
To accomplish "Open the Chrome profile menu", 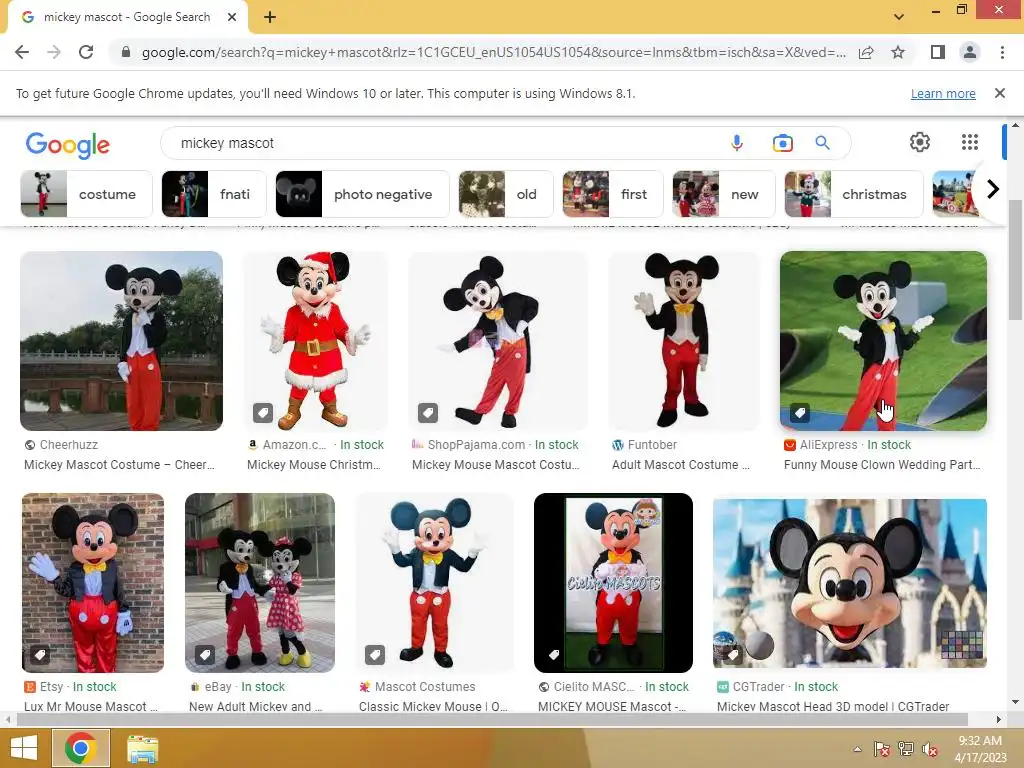I will click(970, 52).
